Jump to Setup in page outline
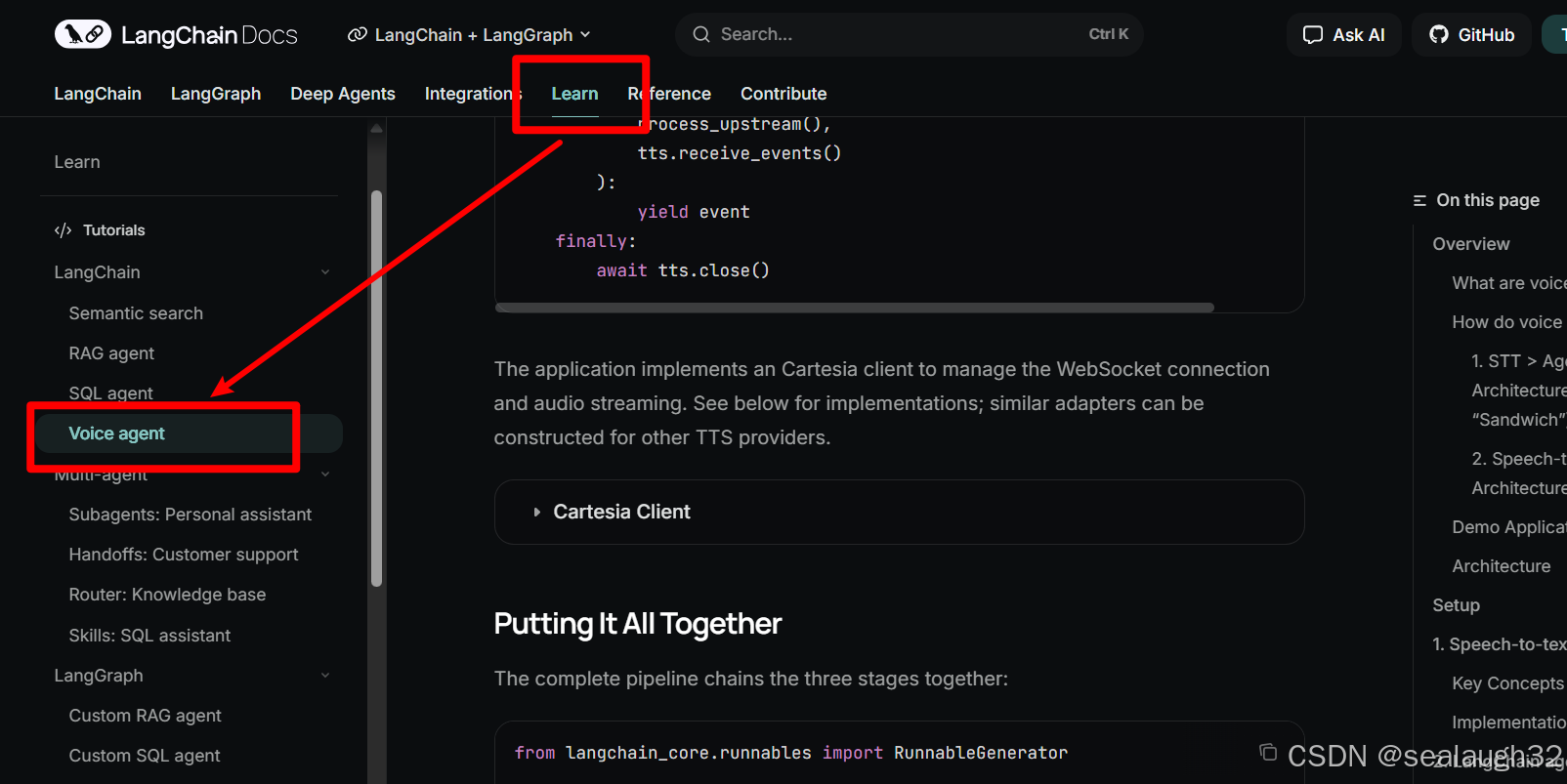Screen dimensions: 1567x784 1456,605
